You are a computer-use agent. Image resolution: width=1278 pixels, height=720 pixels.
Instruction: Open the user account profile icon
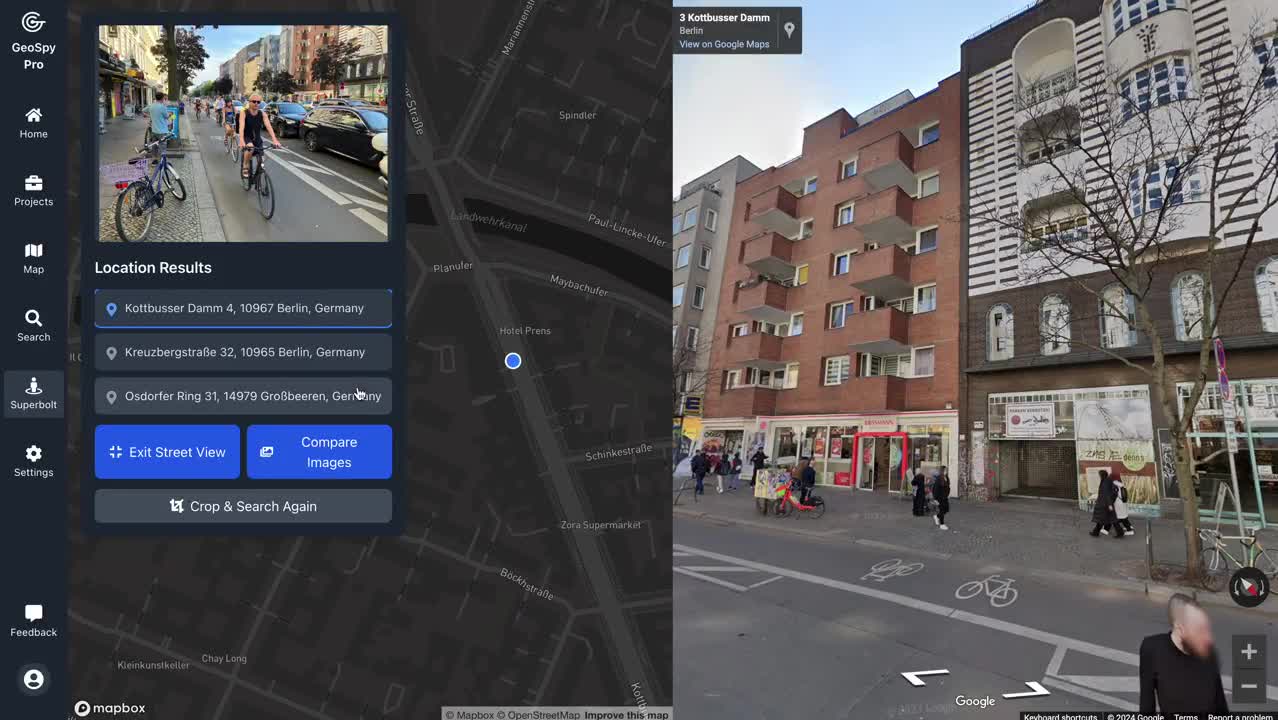[33, 679]
